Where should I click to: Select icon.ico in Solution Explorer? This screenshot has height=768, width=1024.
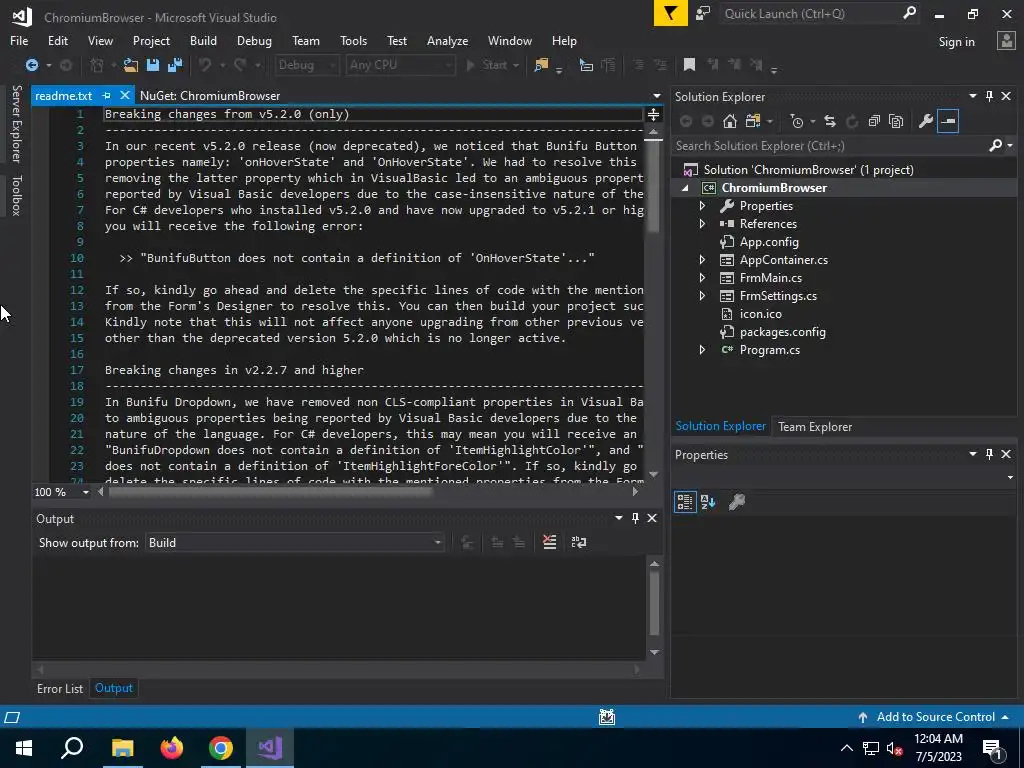(760, 314)
